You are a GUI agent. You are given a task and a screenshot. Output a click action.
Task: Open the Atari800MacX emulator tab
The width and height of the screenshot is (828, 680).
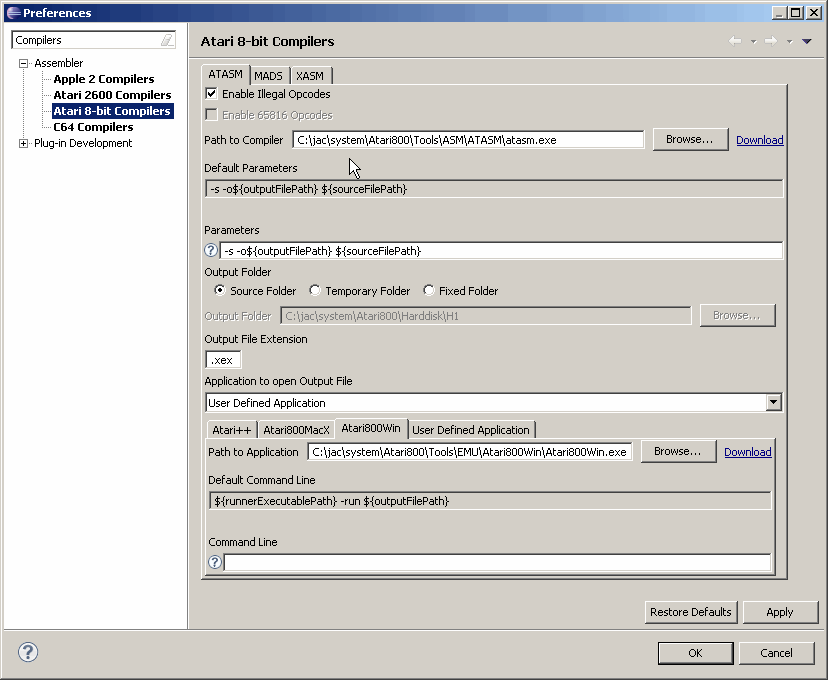pos(296,430)
